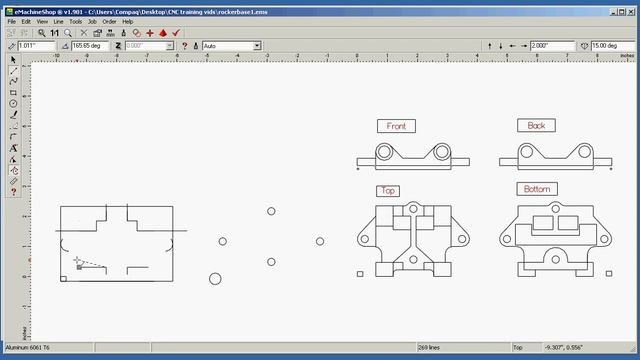Click the 1:1 actual size icon
Viewport: 640px width, 360px height.
55,33
